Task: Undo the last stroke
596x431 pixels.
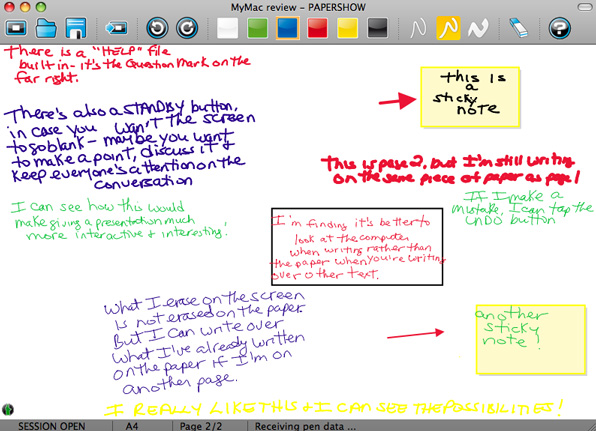Action: point(157,28)
